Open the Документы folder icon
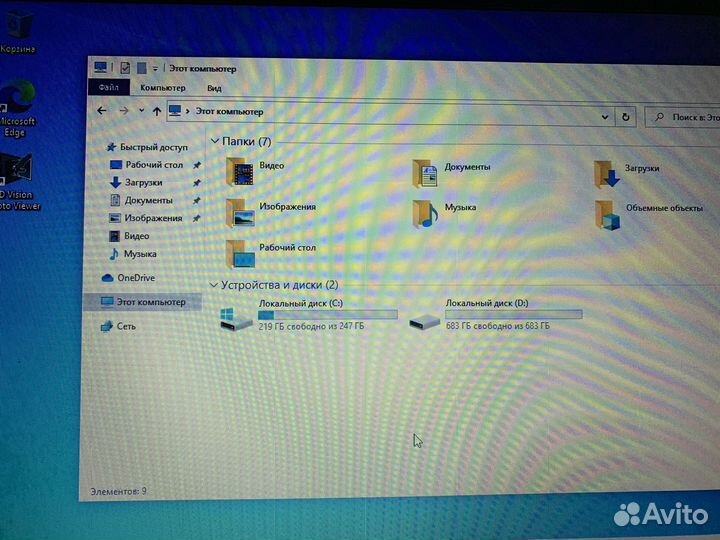Viewport: 720px width, 540px height. [425, 174]
